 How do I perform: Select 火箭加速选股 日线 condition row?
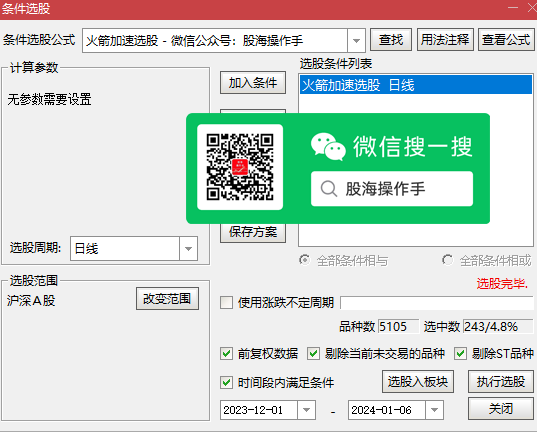pyautogui.click(x=416, y=85)
